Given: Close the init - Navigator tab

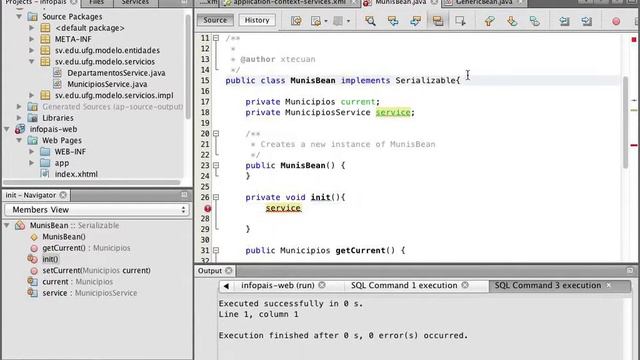Looking at the screenshot, I should (63, 195).
